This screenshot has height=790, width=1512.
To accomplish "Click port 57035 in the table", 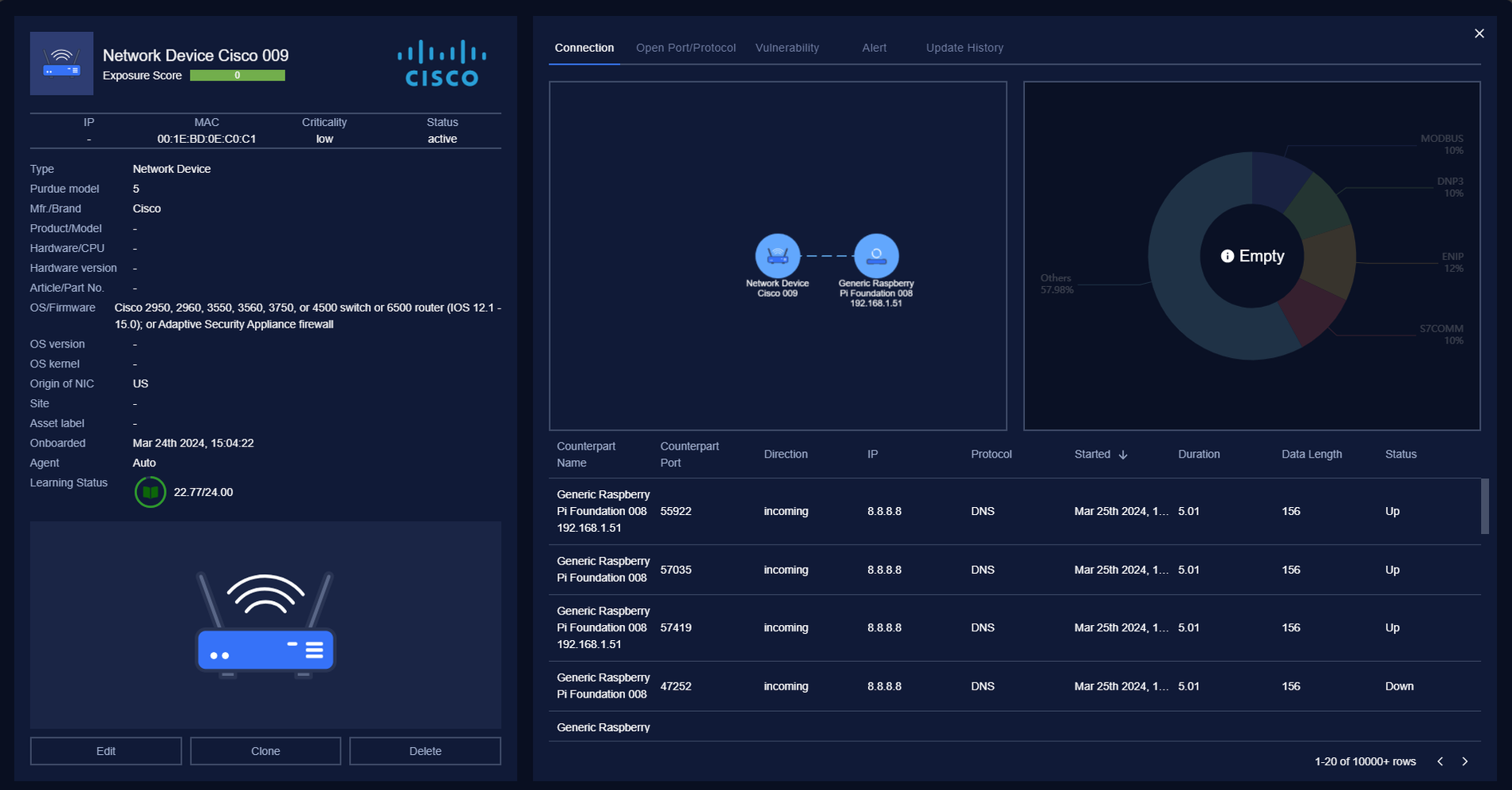I will coord(676,570).
